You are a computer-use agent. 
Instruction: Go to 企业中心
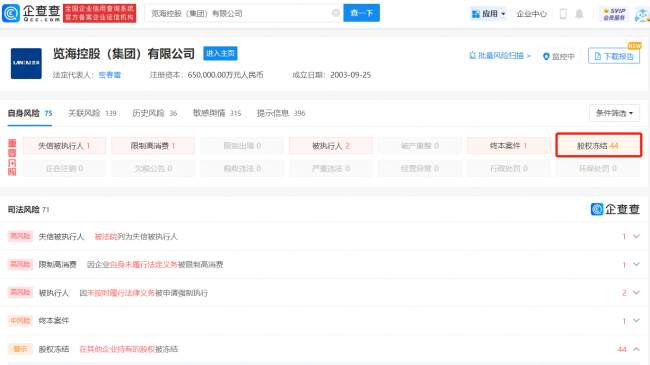(531, 14)
